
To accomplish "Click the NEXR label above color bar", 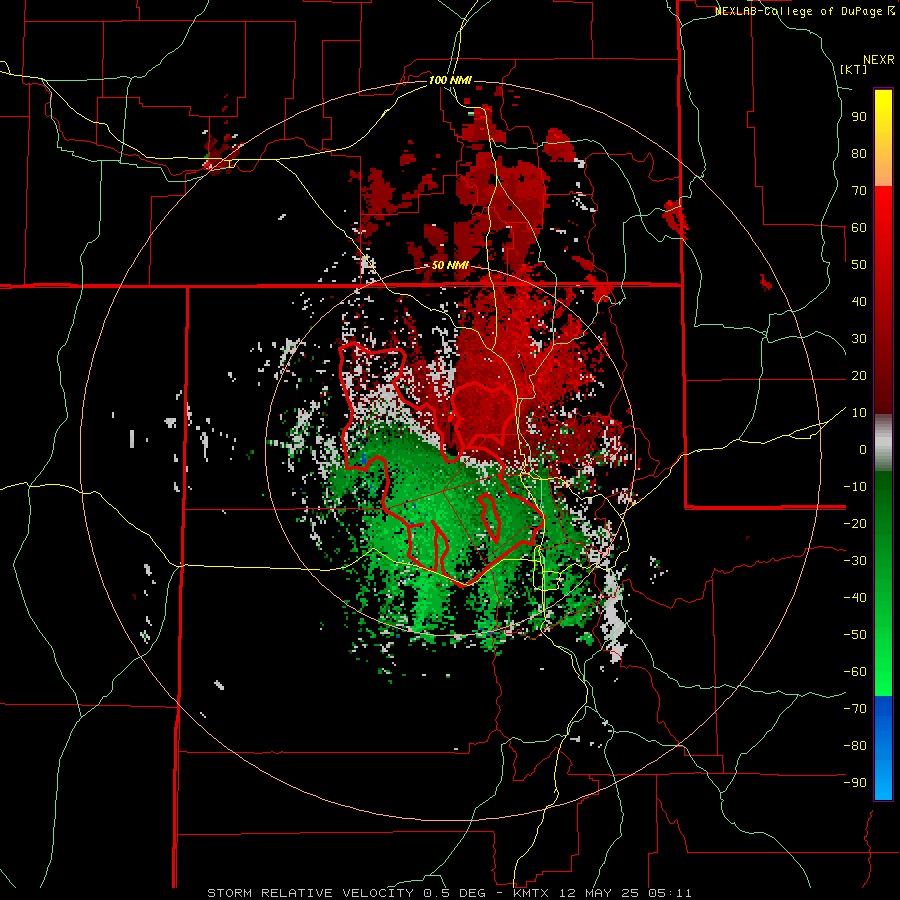I will pyautogui.click(x=879, y=59).
